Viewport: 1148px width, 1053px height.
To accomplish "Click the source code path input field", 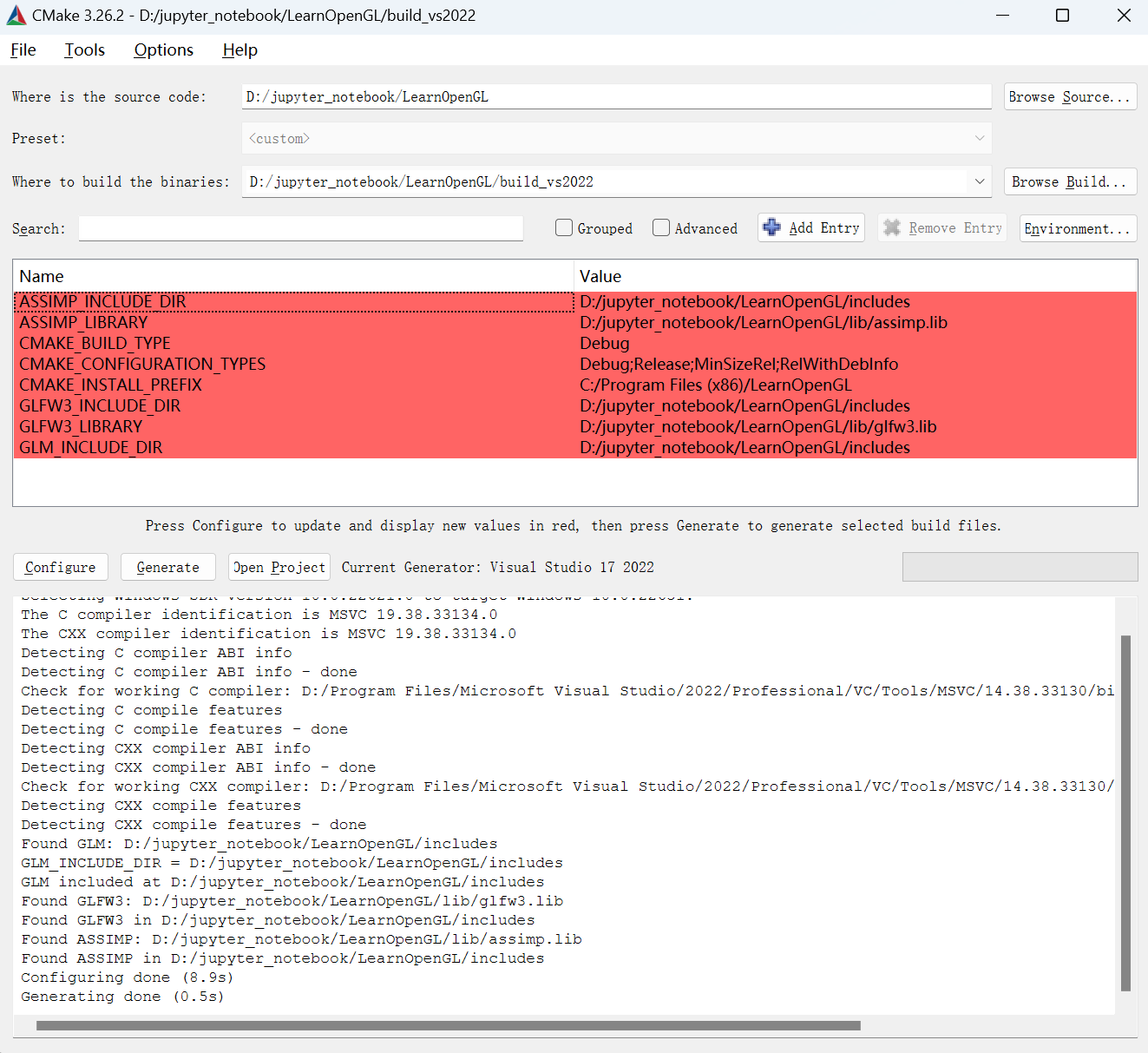I will pos(616,96).
